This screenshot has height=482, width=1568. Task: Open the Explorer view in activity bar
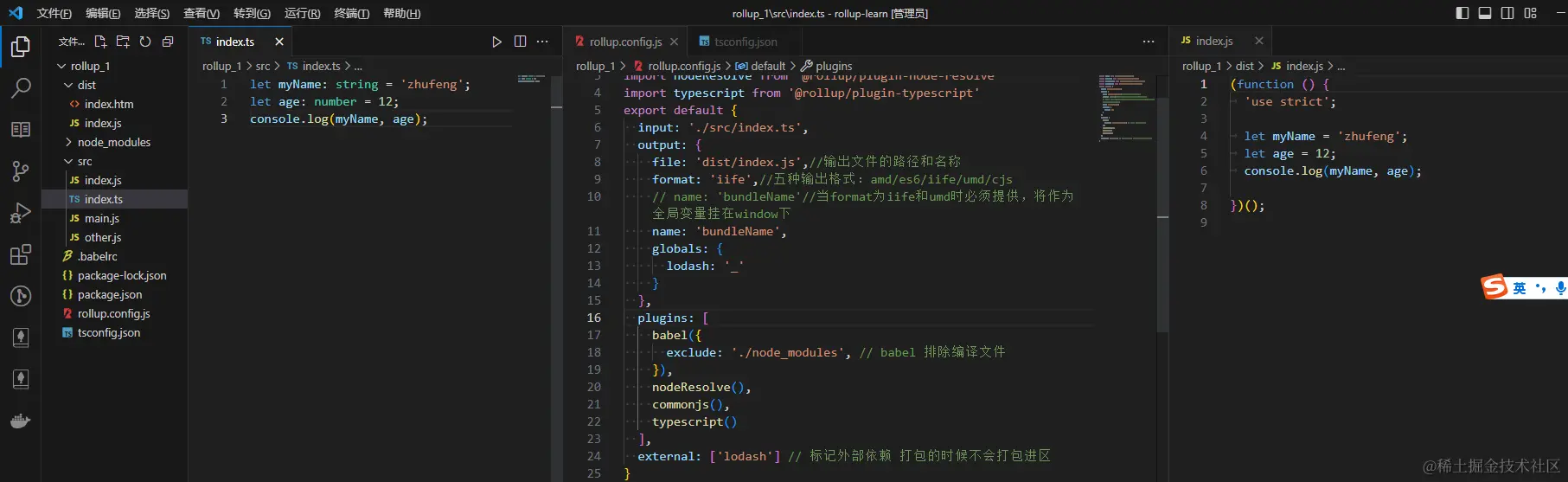(21, 47)
